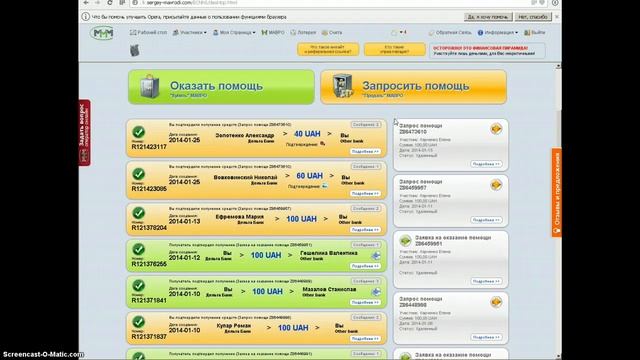Image resolution: width=640 pixels, height=360 pixels.
Task: Open Подробнее on order R121371841
Action: tap(365, 302)
